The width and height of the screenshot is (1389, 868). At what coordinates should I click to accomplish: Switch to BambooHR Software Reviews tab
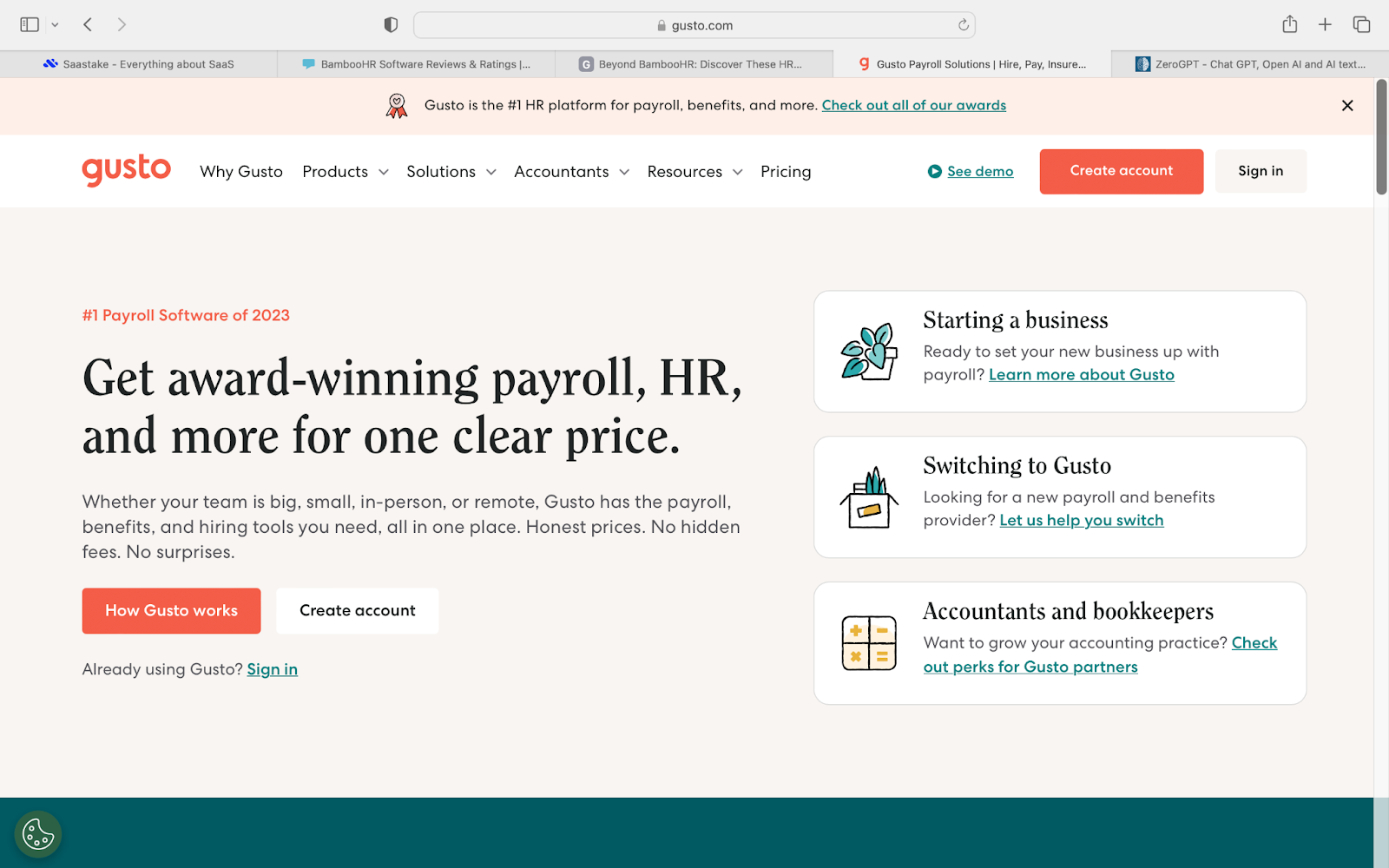[417, 64]
